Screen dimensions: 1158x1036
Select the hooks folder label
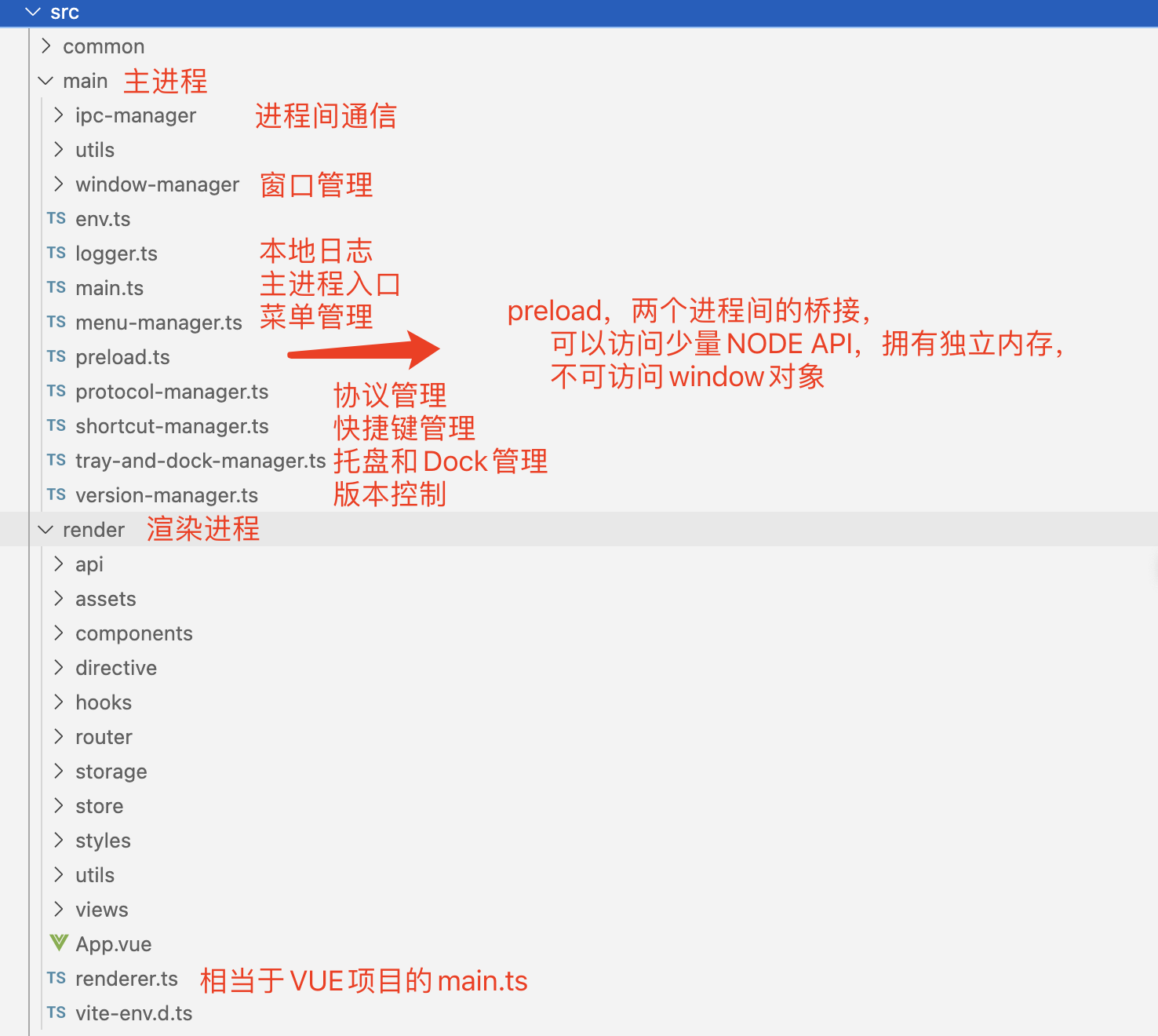click(x=104, y=702)
